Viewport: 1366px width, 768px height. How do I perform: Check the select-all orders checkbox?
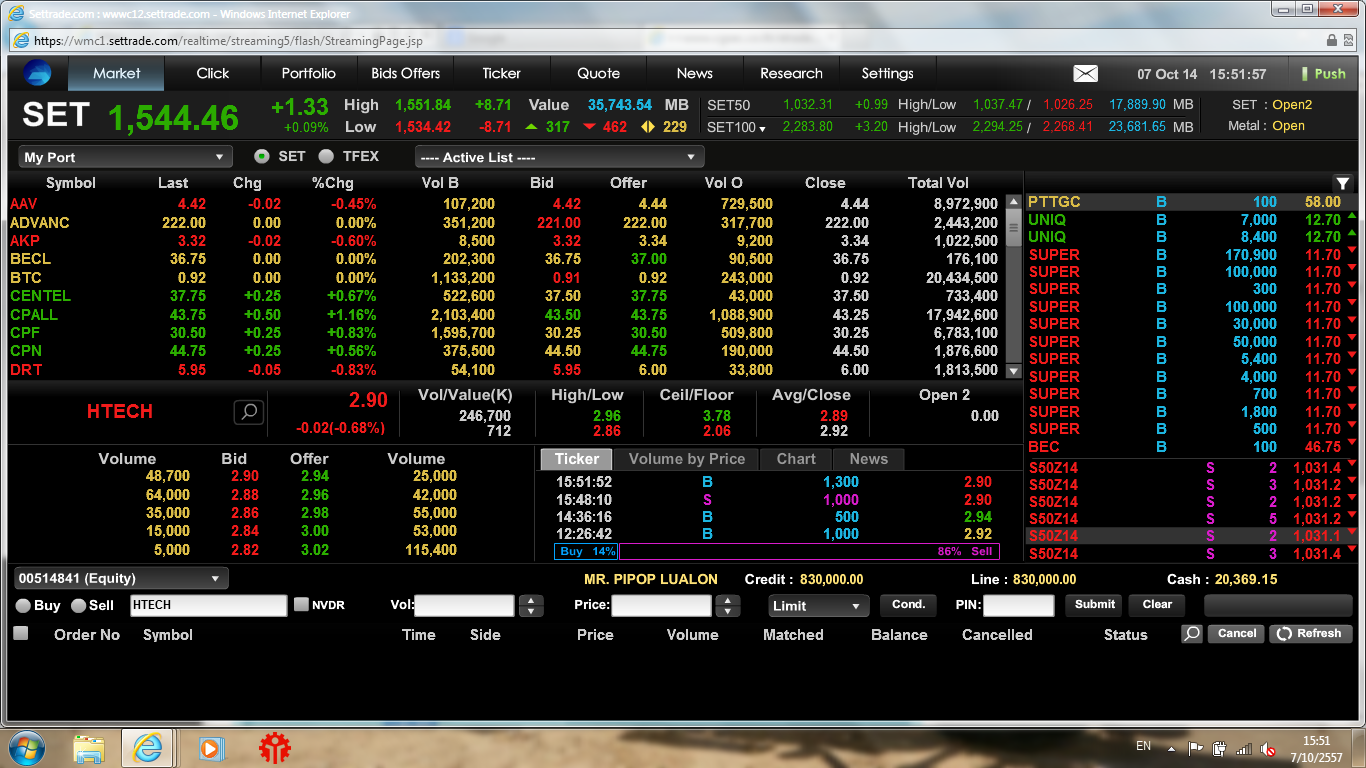click(x=20, y=633)
